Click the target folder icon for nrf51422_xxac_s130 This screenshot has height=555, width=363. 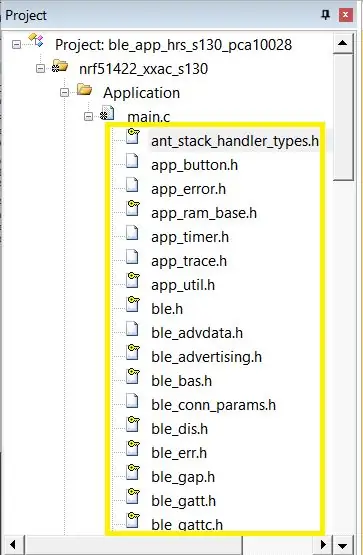point(60,66)
